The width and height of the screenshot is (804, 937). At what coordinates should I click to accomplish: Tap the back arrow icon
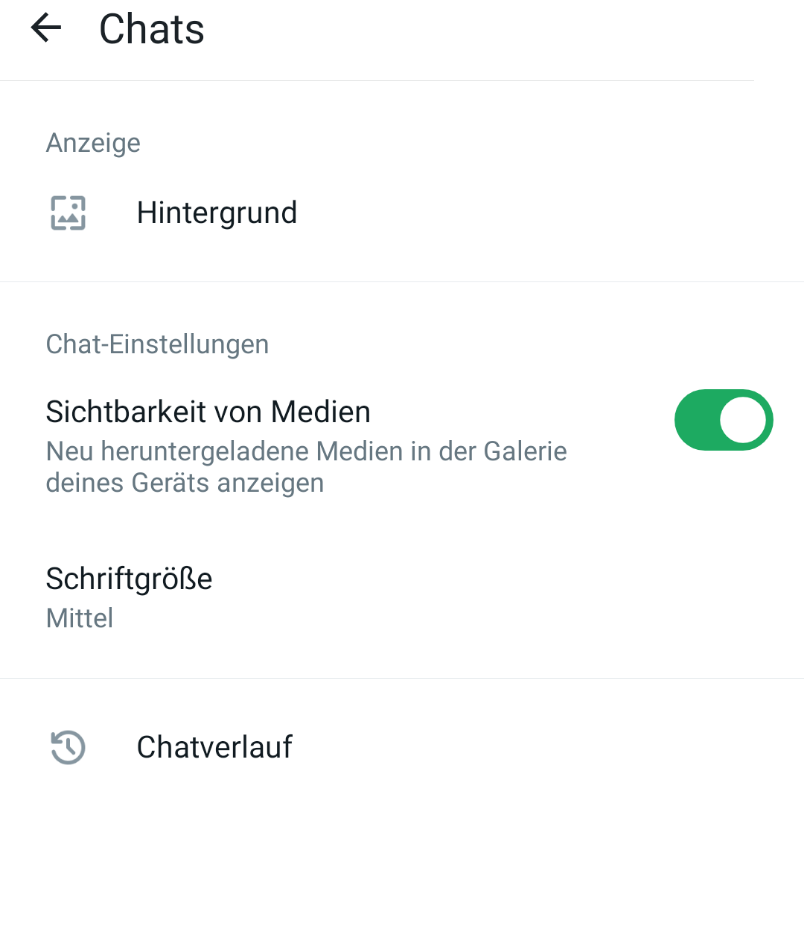click(46, 28)
